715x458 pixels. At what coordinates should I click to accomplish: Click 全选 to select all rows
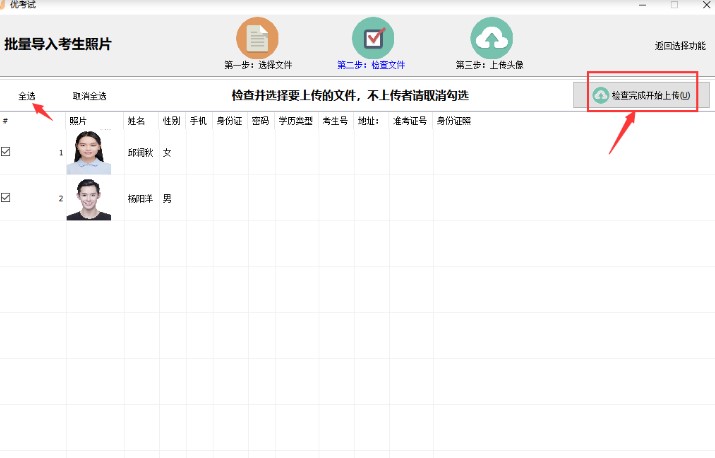[27, 96]
